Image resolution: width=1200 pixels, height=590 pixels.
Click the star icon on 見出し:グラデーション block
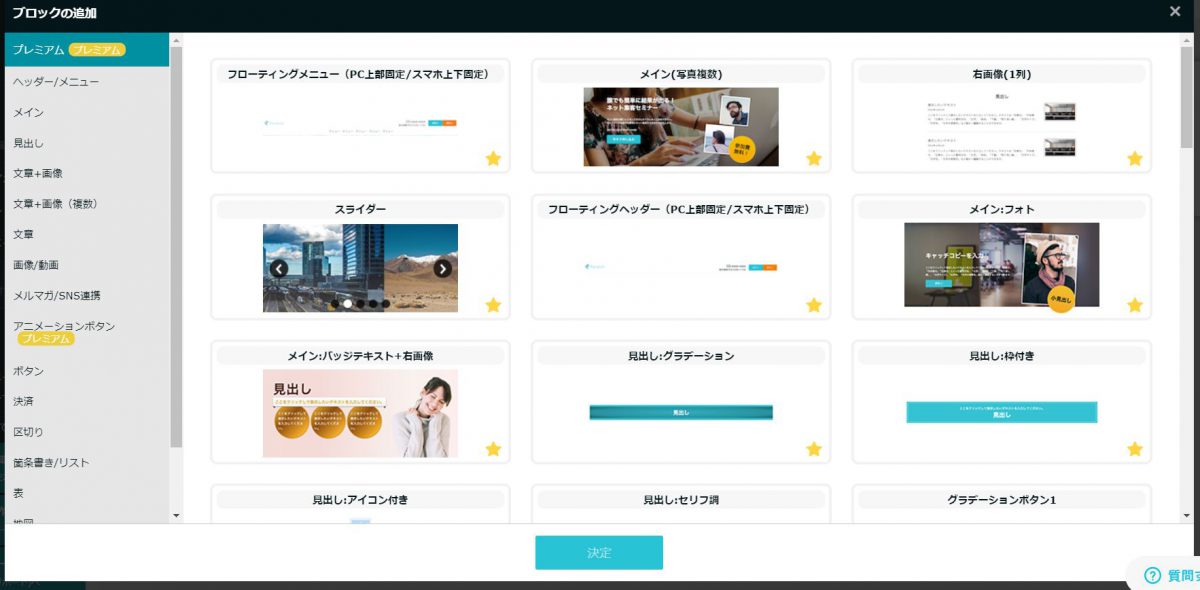(814, 449)
